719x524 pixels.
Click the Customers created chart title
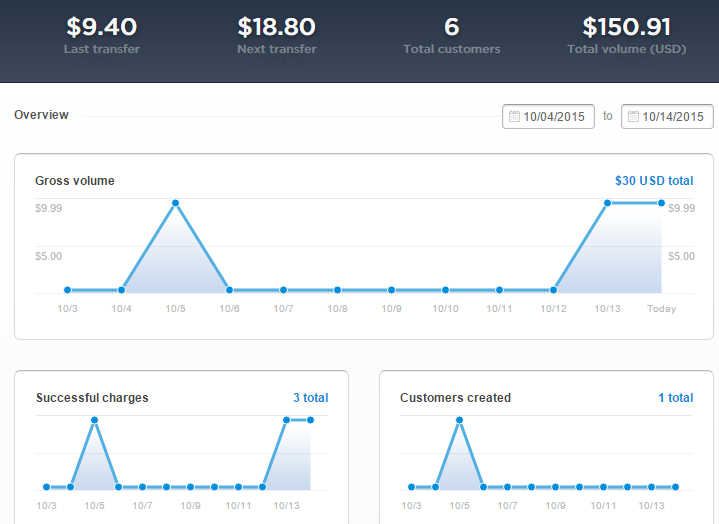[x=455, y=397]
